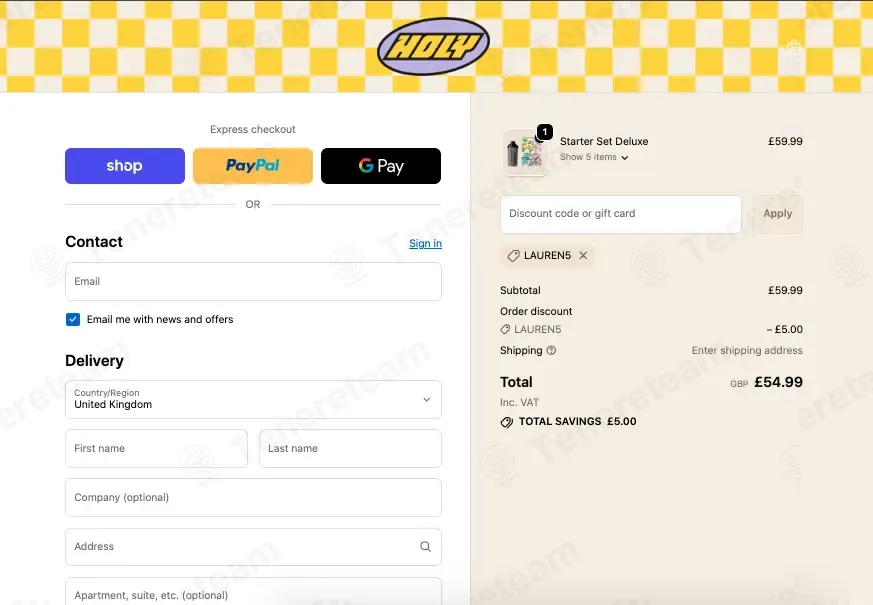Select Google Pay express checkout

[x=381, y=166]
